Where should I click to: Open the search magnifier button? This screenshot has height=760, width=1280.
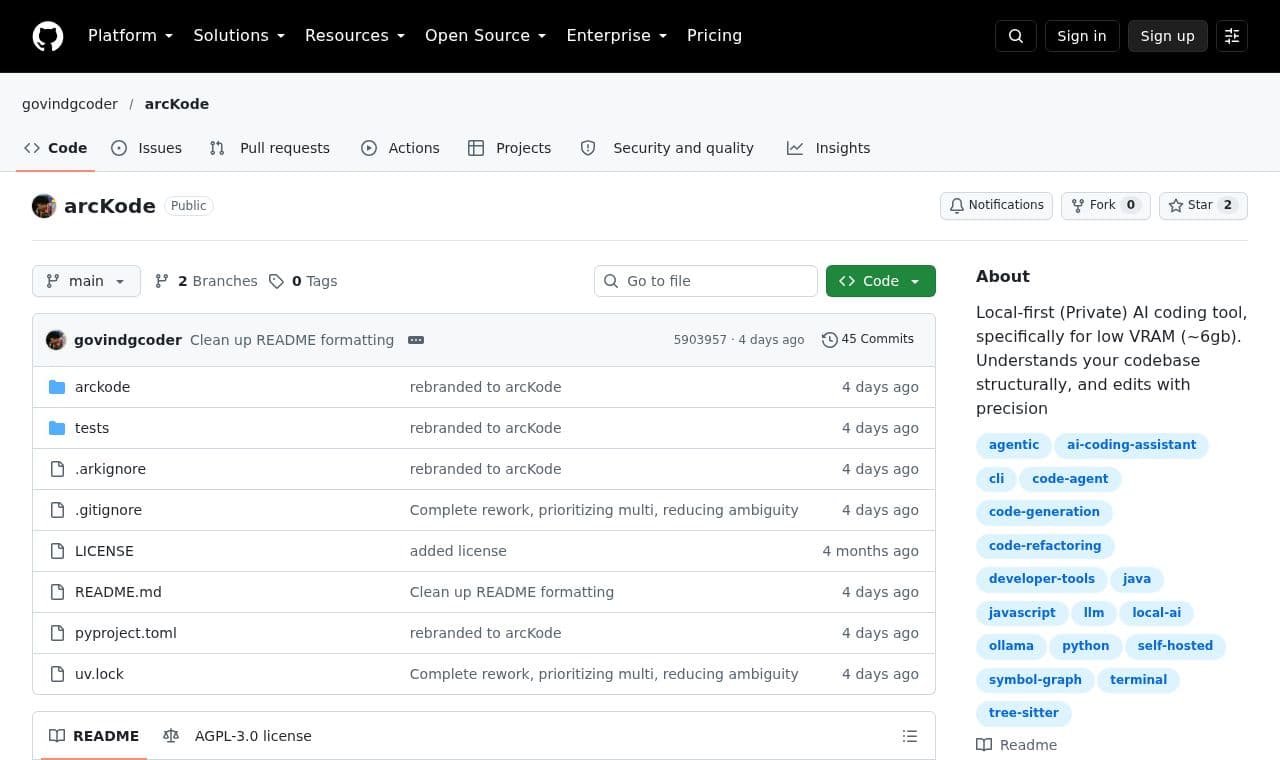coord(1016,36)
